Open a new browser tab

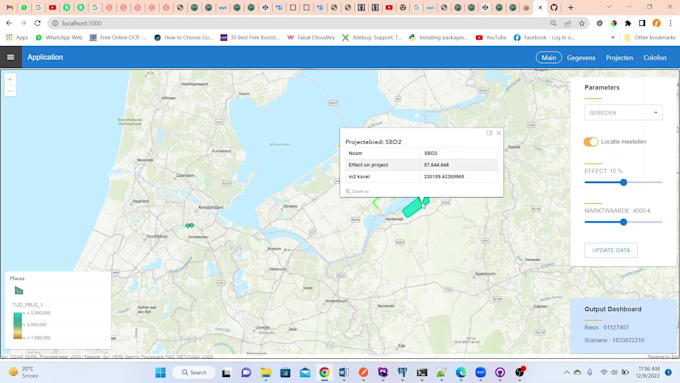pos(571,7)
